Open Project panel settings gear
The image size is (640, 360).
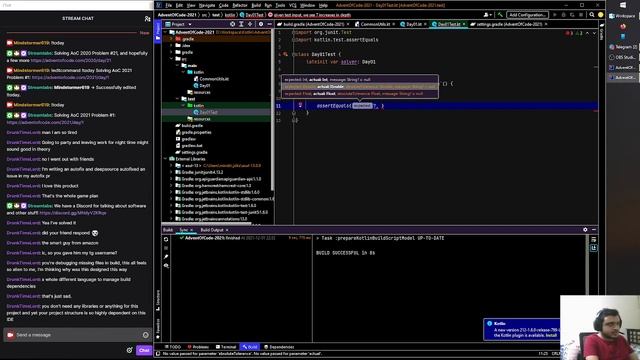point(261,24)
